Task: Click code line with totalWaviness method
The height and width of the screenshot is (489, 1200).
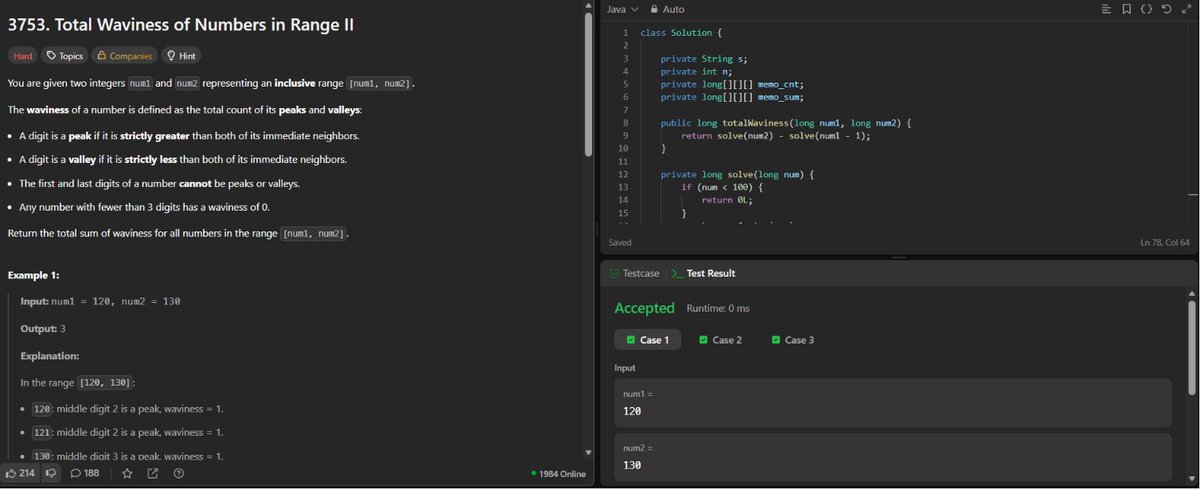Action: 786,123
